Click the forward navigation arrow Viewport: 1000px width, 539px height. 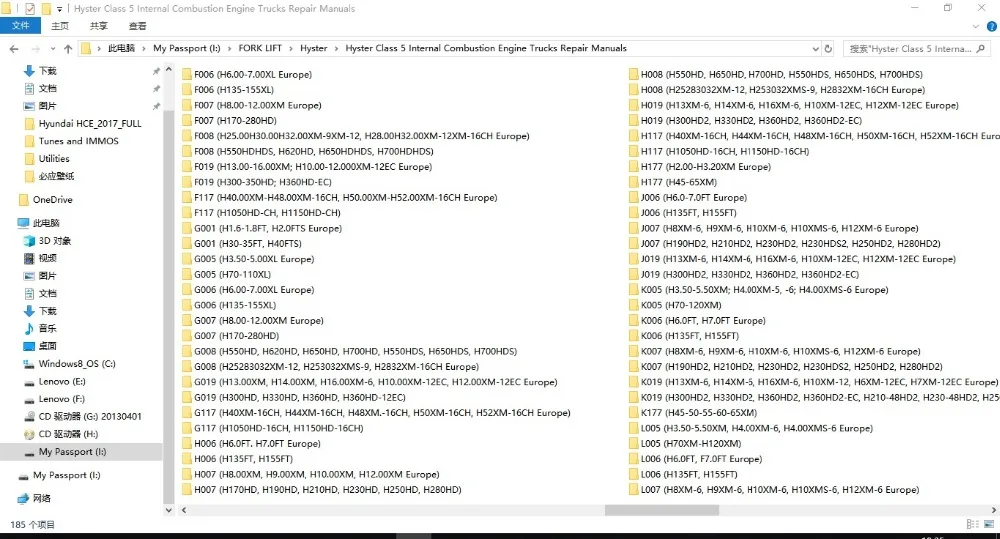tap(36, 48)
